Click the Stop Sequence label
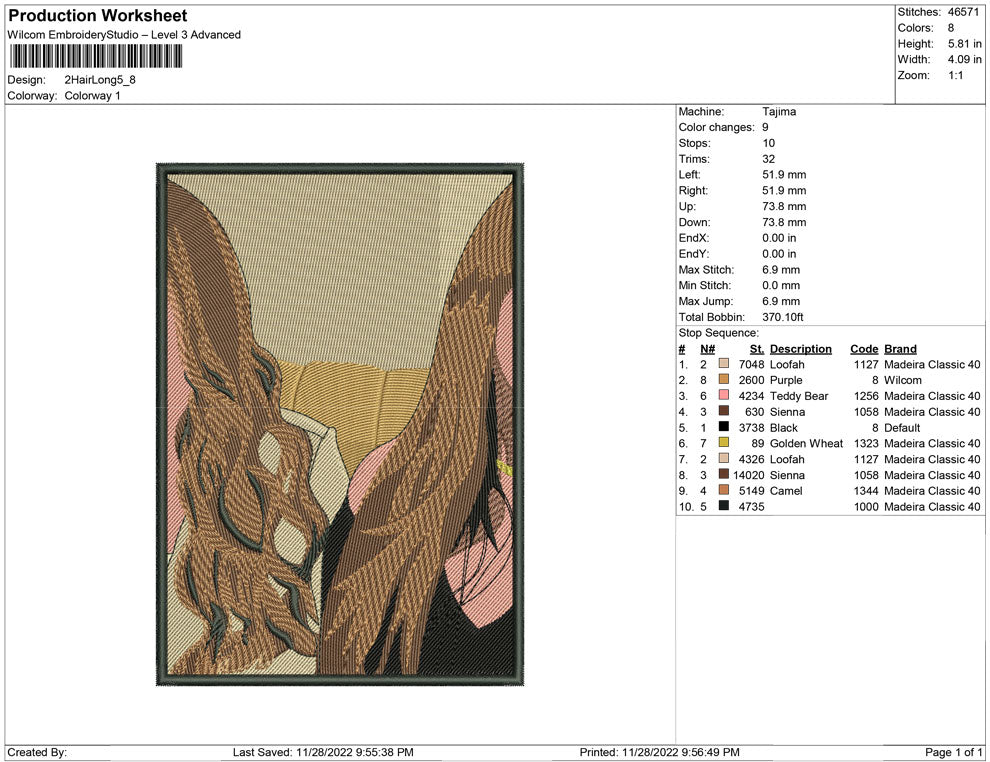Image resolution: width=990 pixels, height=762 pixels. click(x=719, y=333)
